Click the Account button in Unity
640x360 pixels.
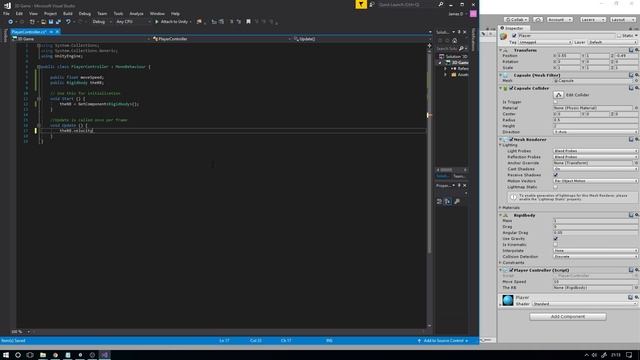[x=559, y=20]
